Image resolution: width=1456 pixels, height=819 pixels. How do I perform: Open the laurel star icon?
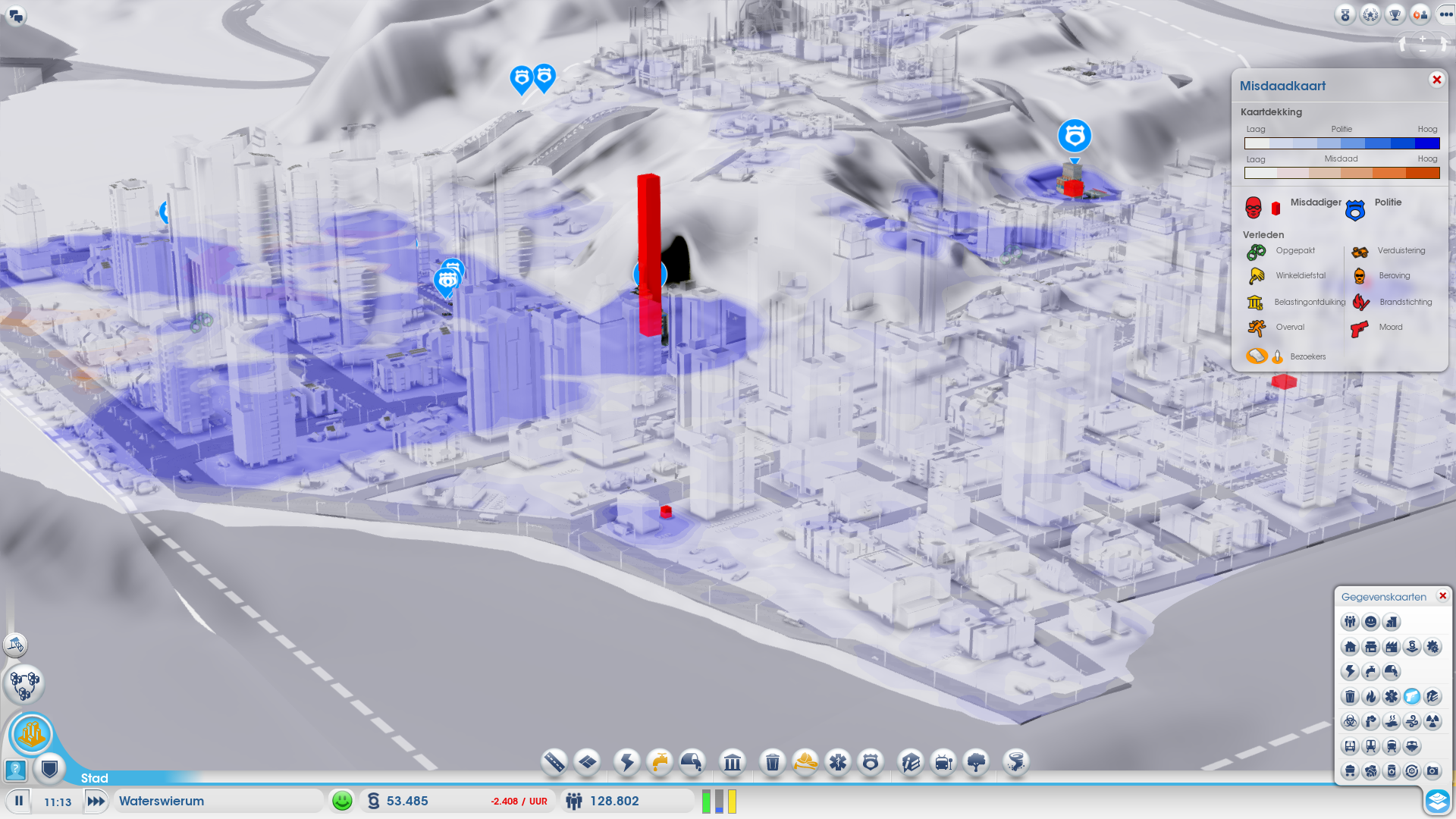click(x=1370, y=14)
